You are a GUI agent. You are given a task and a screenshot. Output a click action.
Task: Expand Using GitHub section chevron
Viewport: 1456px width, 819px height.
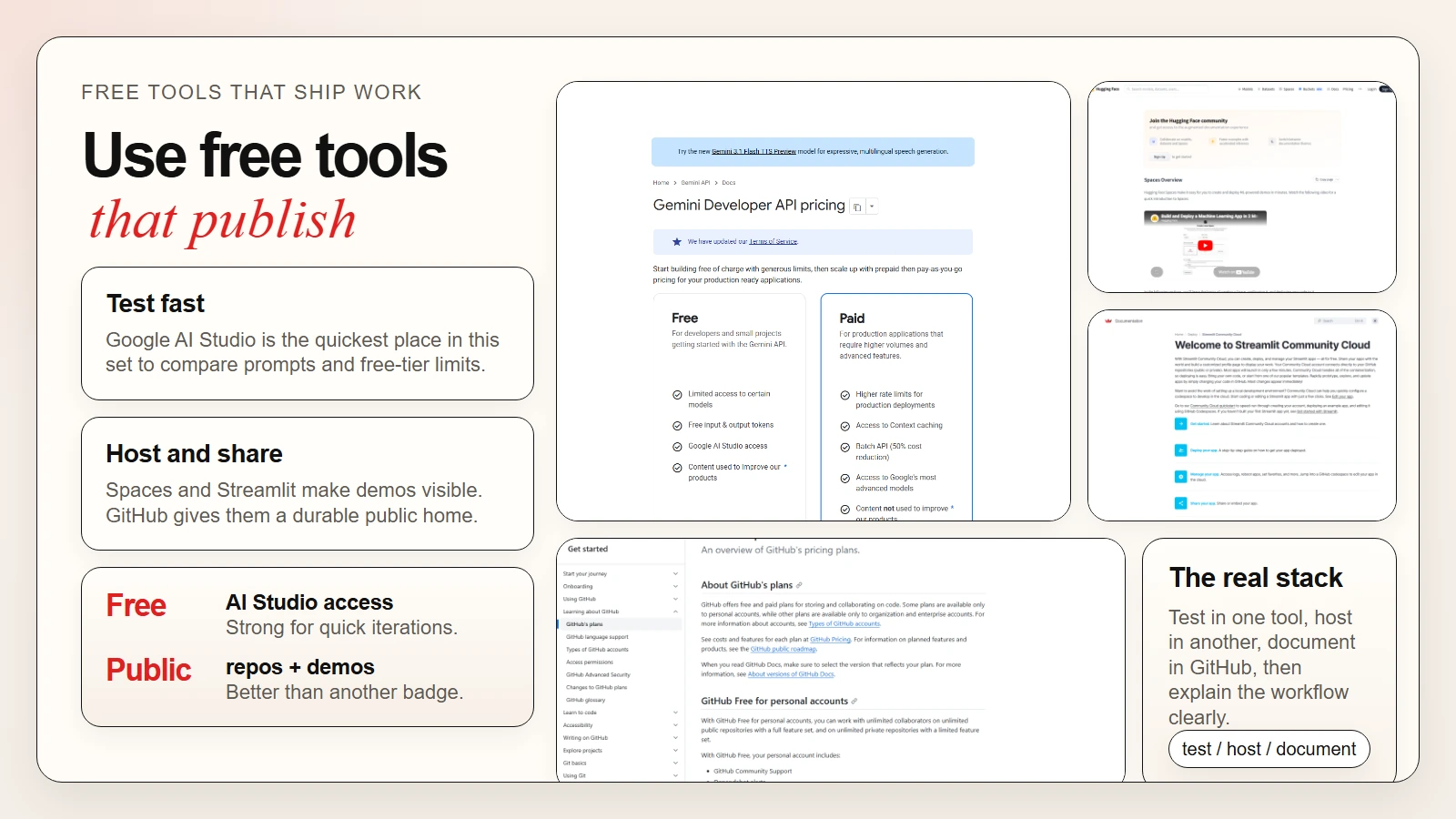click(x=675, y=600)
